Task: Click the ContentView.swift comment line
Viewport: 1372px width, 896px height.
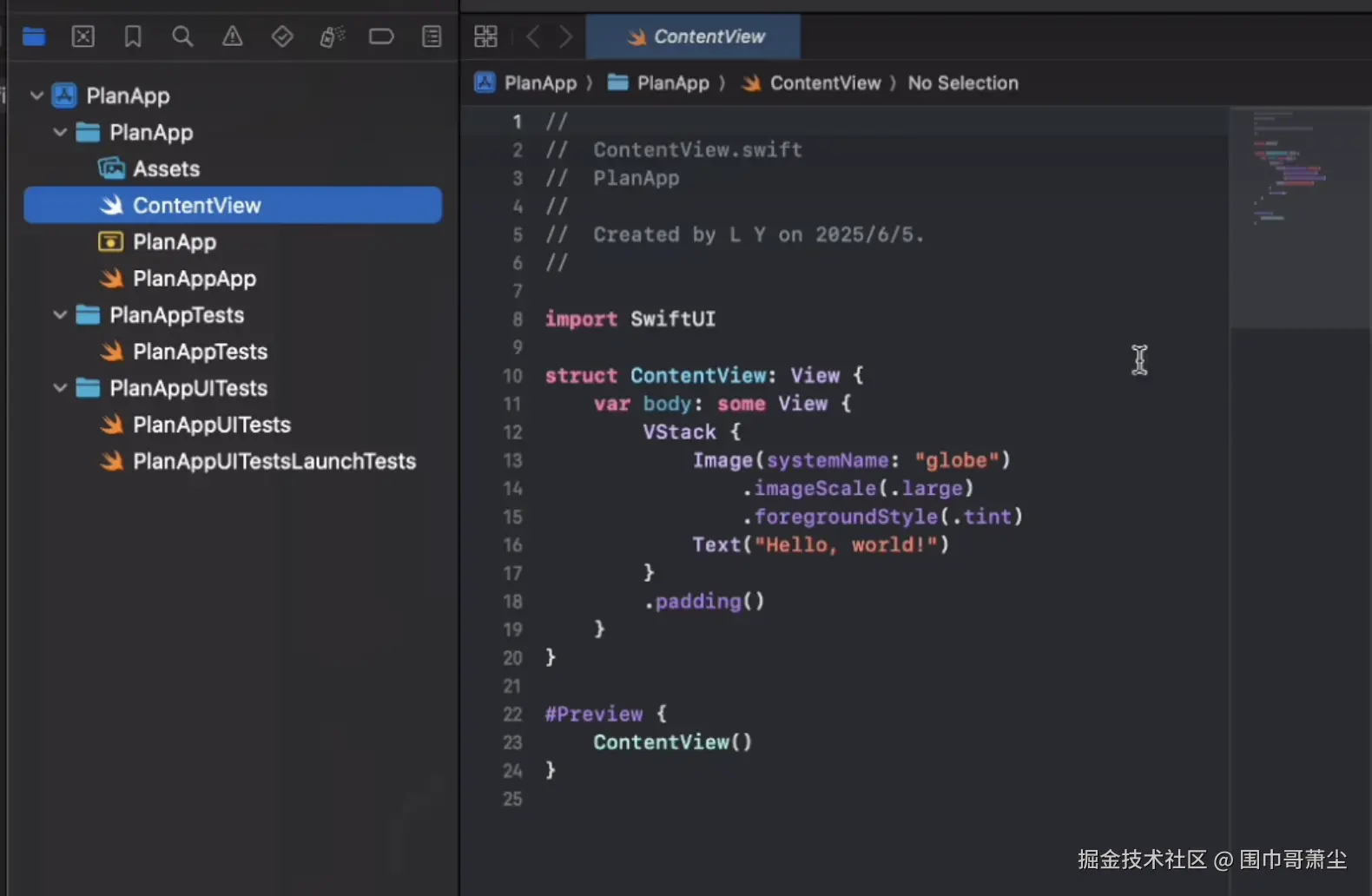Action: coord(674,150)
